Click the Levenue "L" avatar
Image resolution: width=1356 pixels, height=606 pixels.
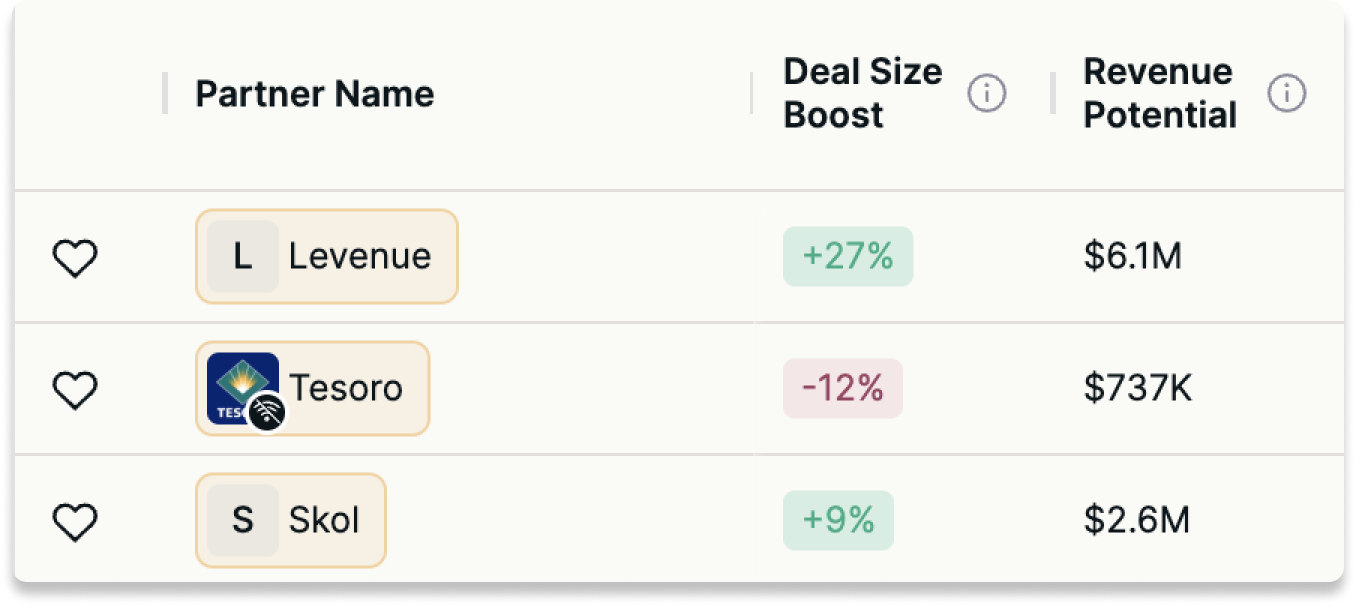pyautogui.click(x=242, y=257)
